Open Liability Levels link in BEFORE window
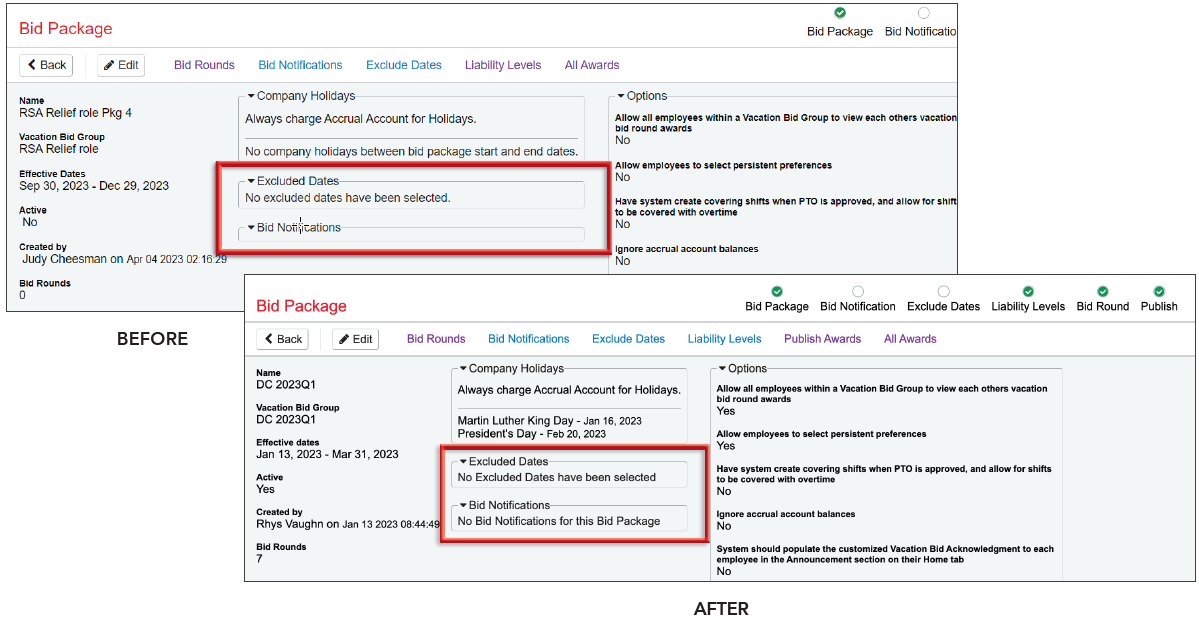Viewport: 1199px width, 627px height. click(503, 65)
